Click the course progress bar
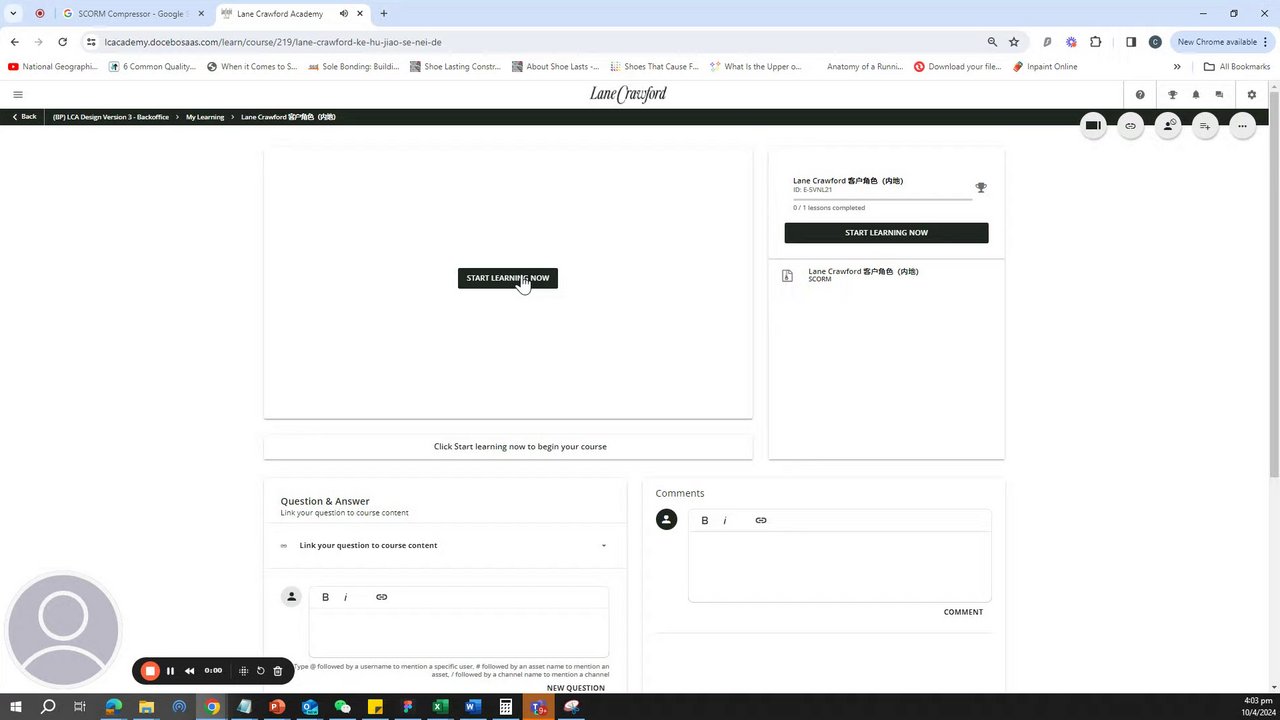 point(882,199)
